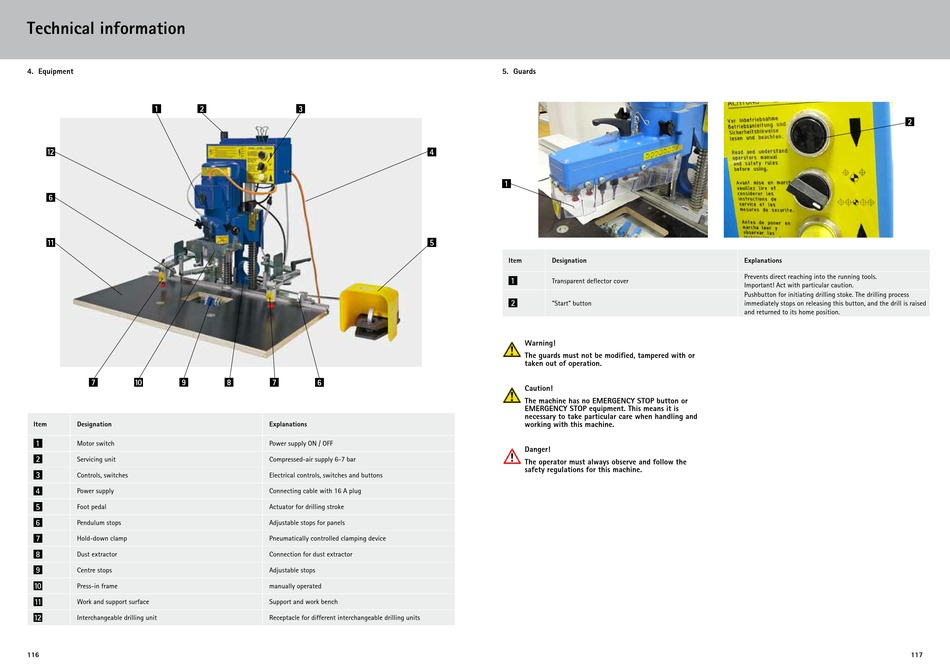Click the yellow Warning triangle icon
This screenshot has width=950, height=672.
click(512, 350)
